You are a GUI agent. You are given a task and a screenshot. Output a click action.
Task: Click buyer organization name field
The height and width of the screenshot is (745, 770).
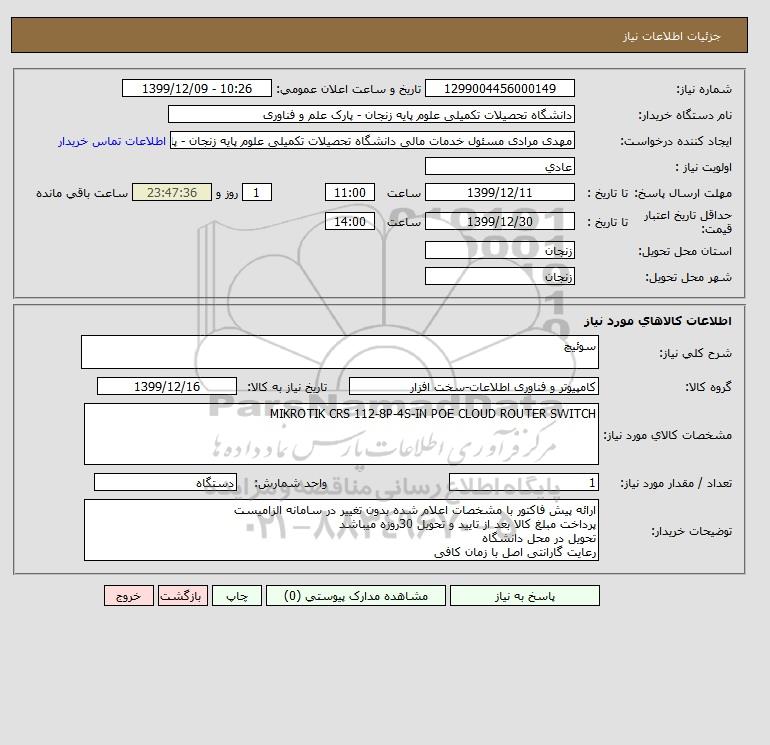371,114
